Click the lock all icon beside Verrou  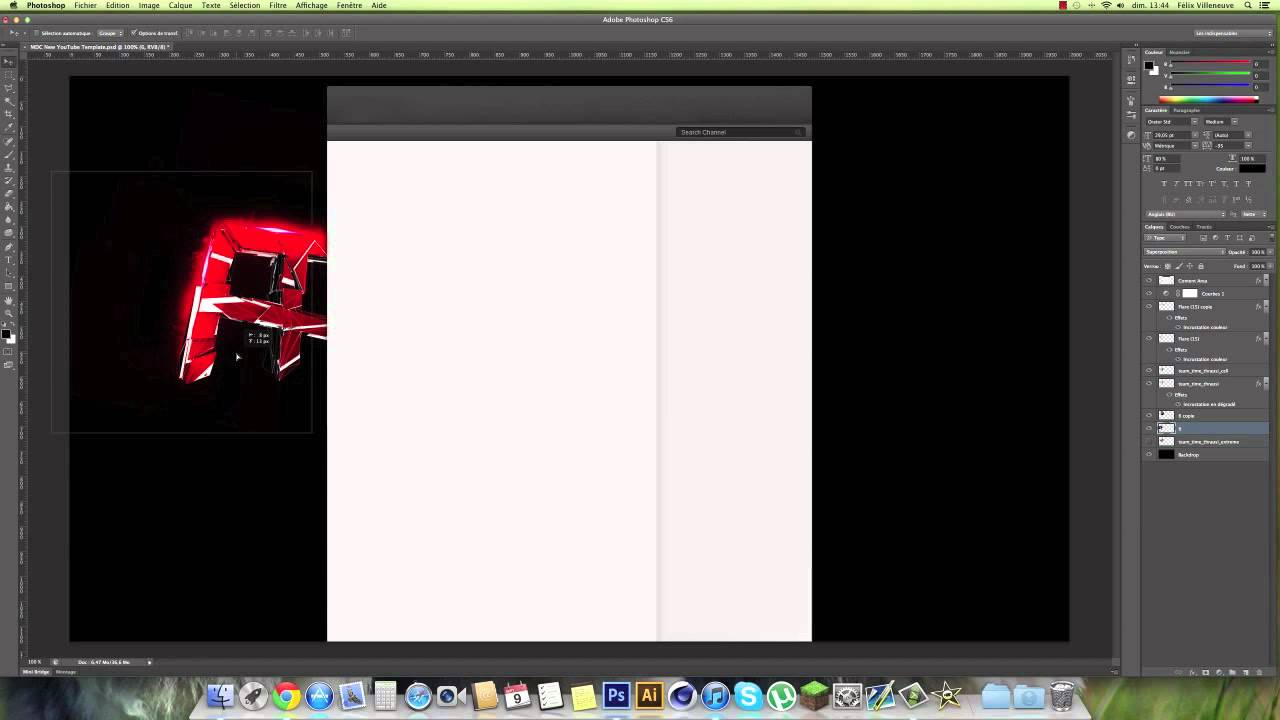click(x=1201, y=266)
